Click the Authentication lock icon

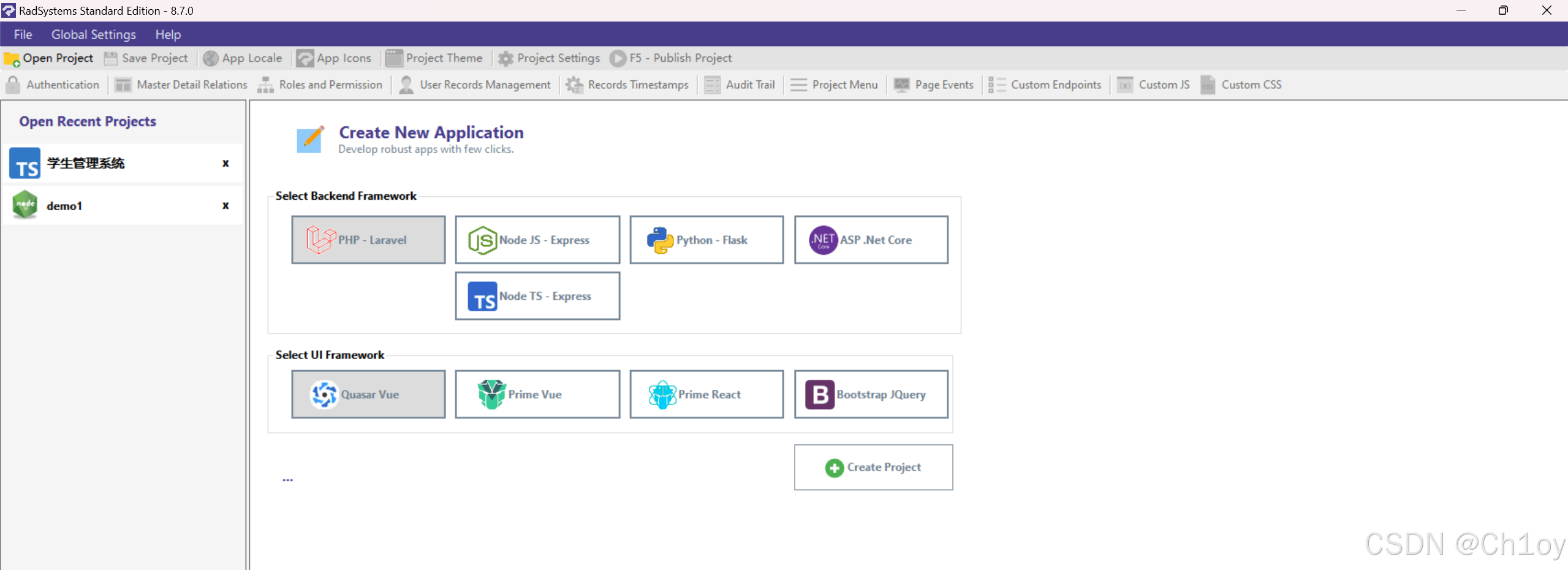coord(13,85)
